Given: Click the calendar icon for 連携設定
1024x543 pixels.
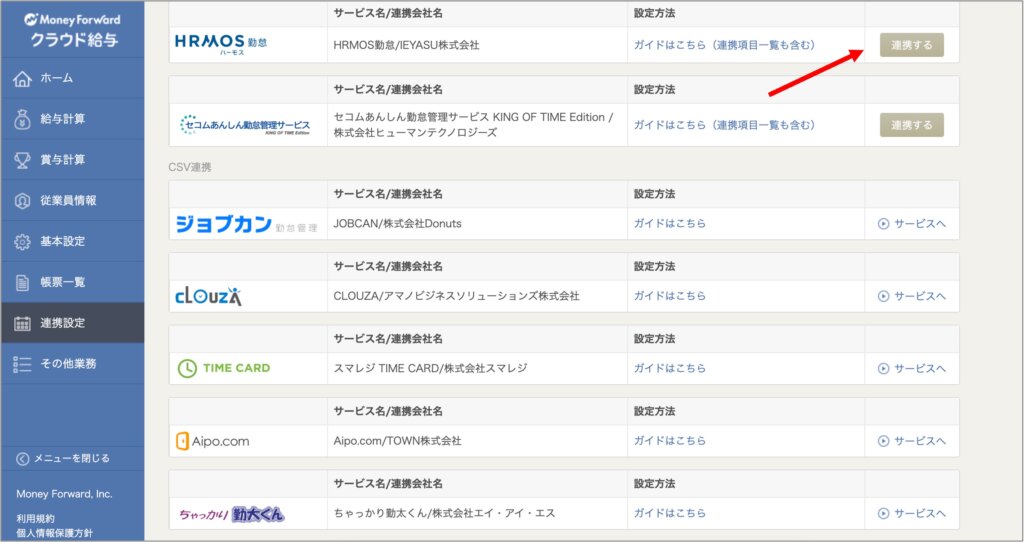Looking at the screenshot, I should pos(22,324).
